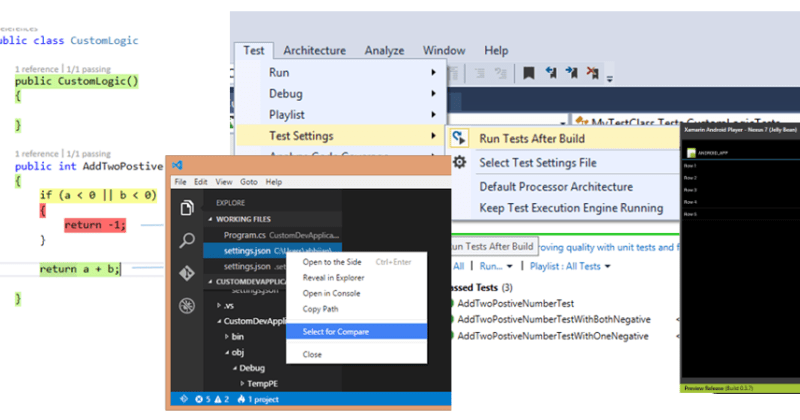Open the Git source control icon

click(186, 273)
